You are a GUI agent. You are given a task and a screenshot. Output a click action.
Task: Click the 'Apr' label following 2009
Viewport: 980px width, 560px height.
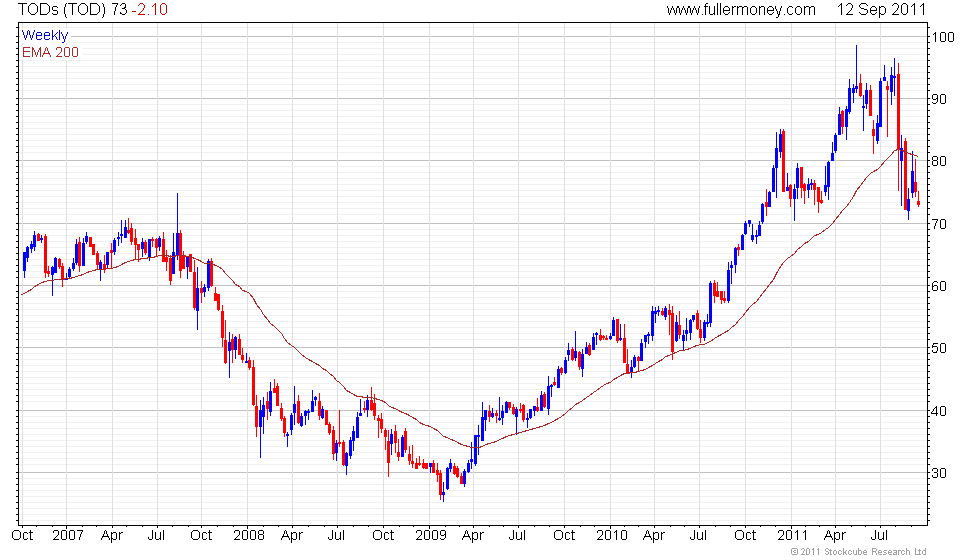pyautogui.click(x=472, y=536)
